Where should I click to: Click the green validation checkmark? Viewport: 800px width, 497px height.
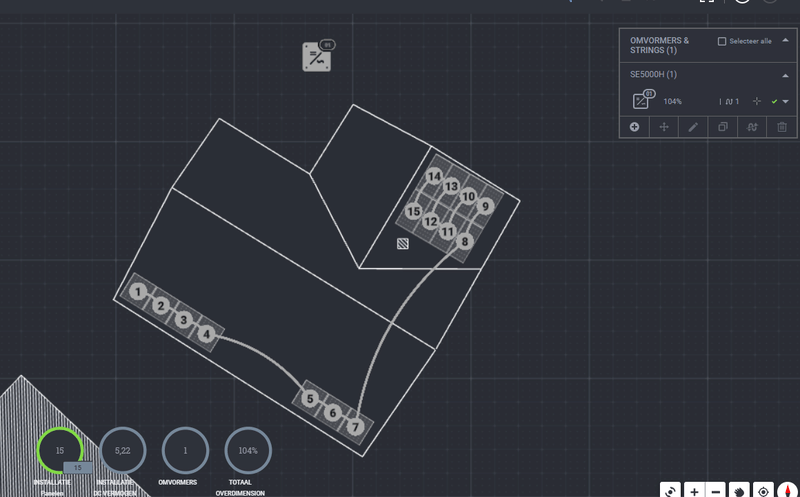pyautogui.click(x=774, y=102)
